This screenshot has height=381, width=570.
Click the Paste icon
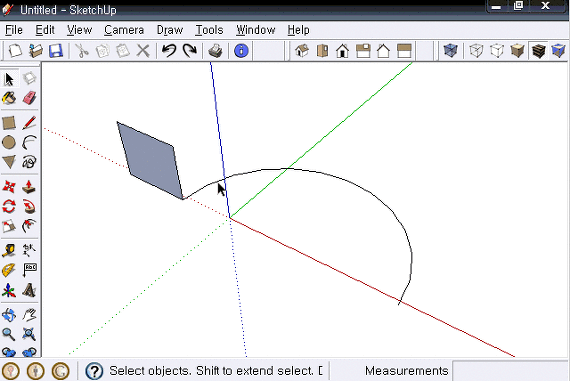tap(123, 51)
